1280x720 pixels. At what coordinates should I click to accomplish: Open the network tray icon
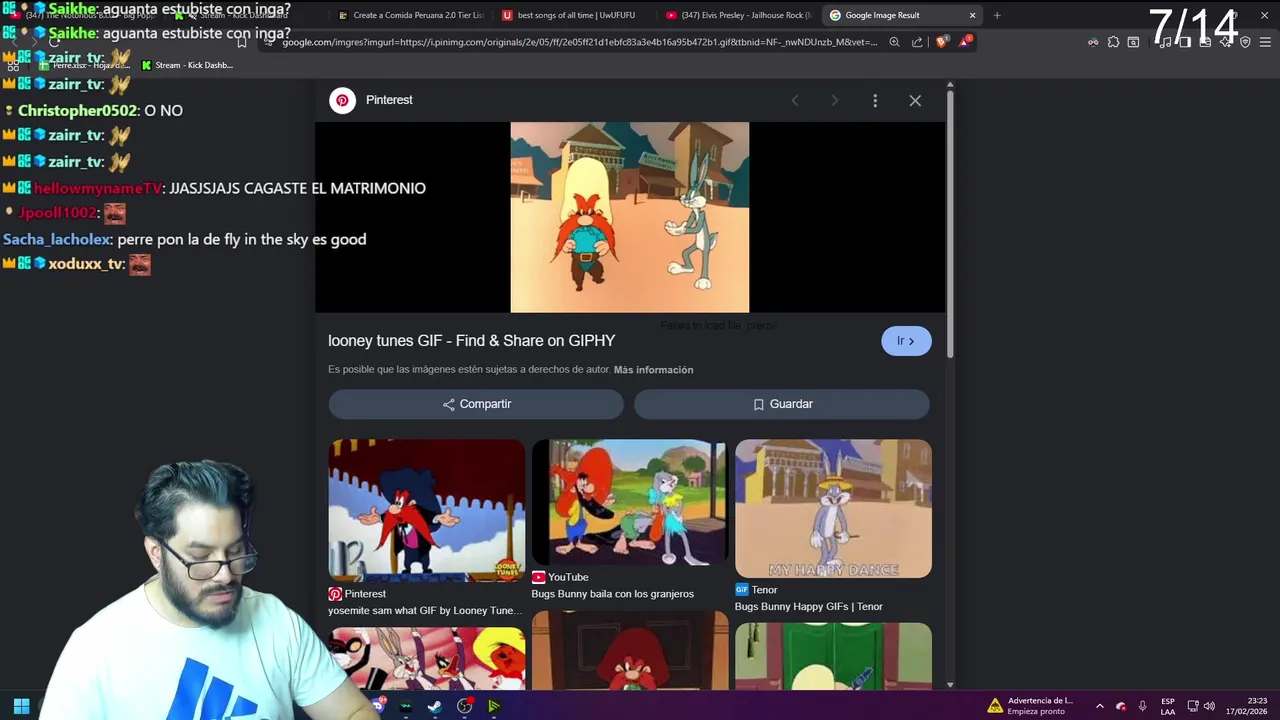coord(1193,706)
